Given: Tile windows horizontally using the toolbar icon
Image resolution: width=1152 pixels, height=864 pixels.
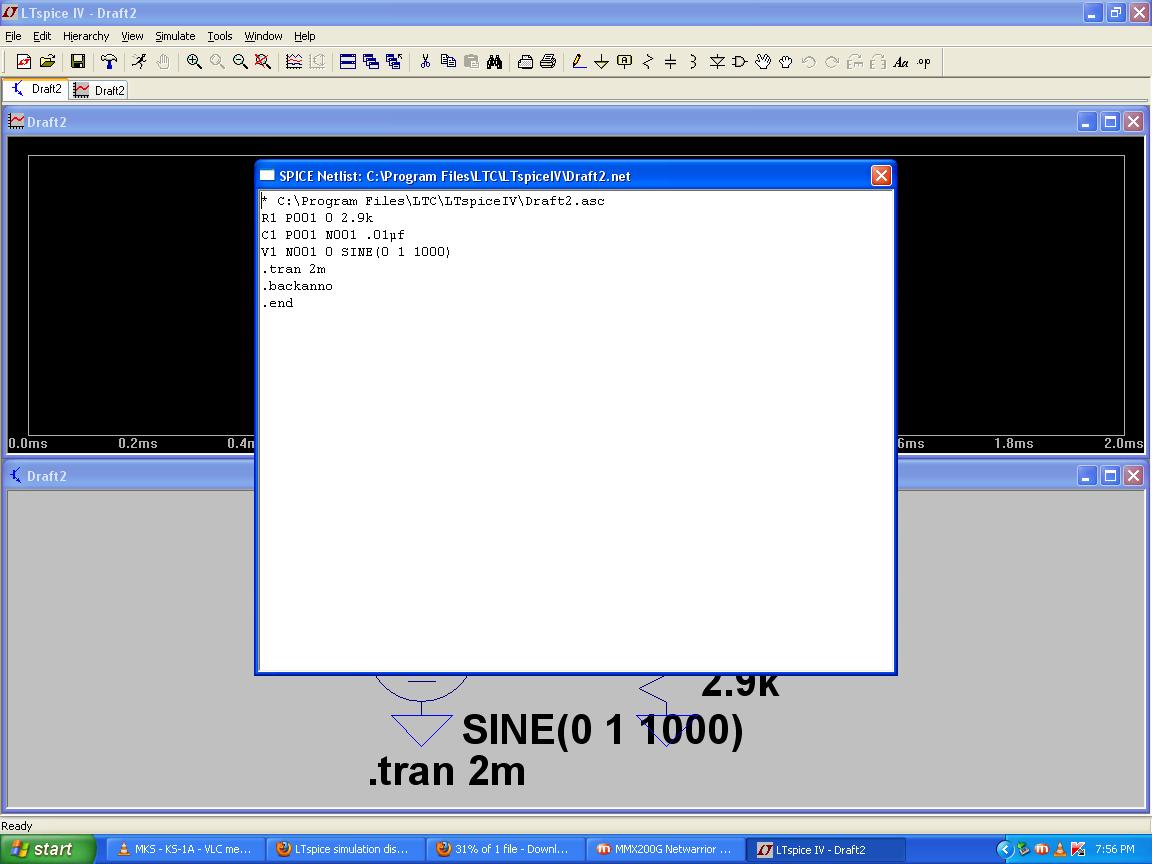Looking at the screenshot, I should point(348,62).
